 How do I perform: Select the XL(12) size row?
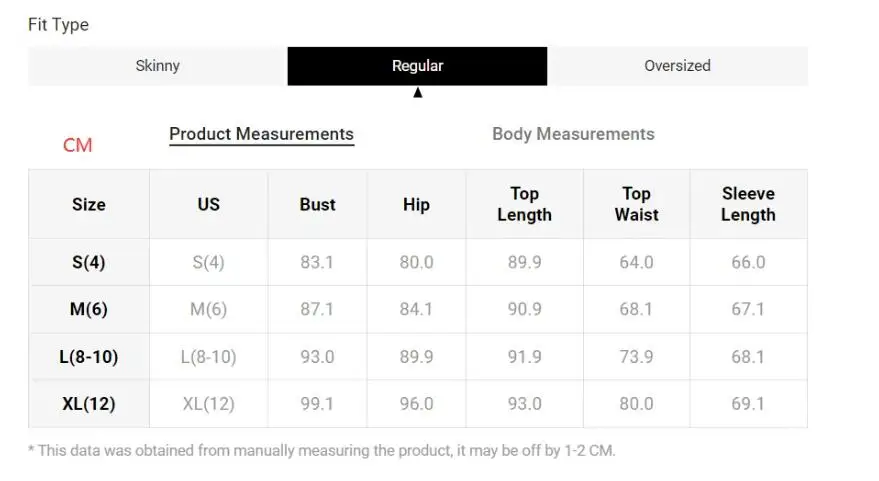418,404
